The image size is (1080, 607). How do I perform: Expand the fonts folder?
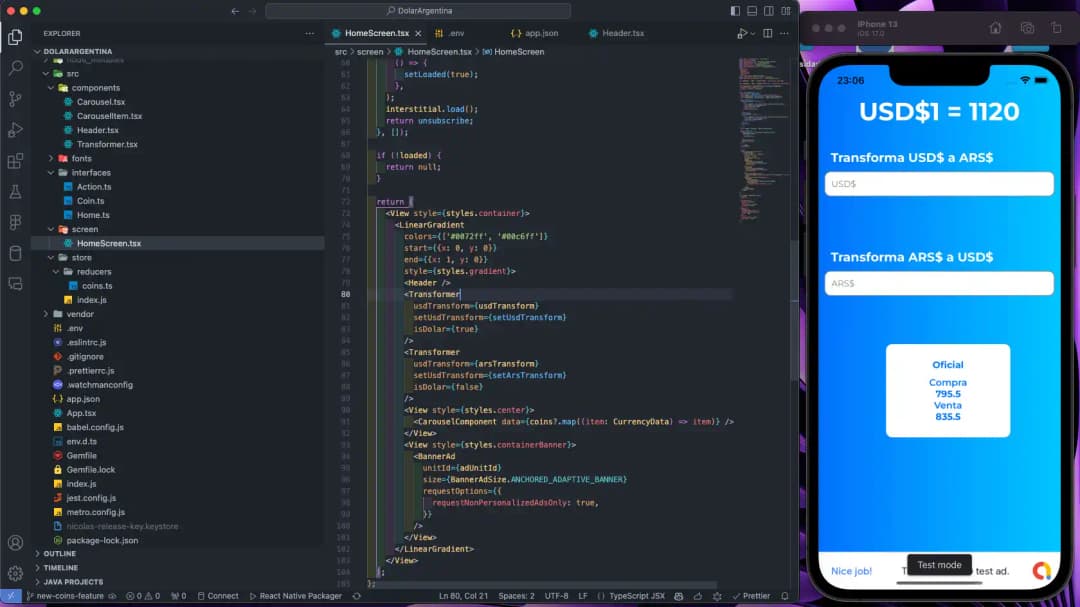[81, 158]
